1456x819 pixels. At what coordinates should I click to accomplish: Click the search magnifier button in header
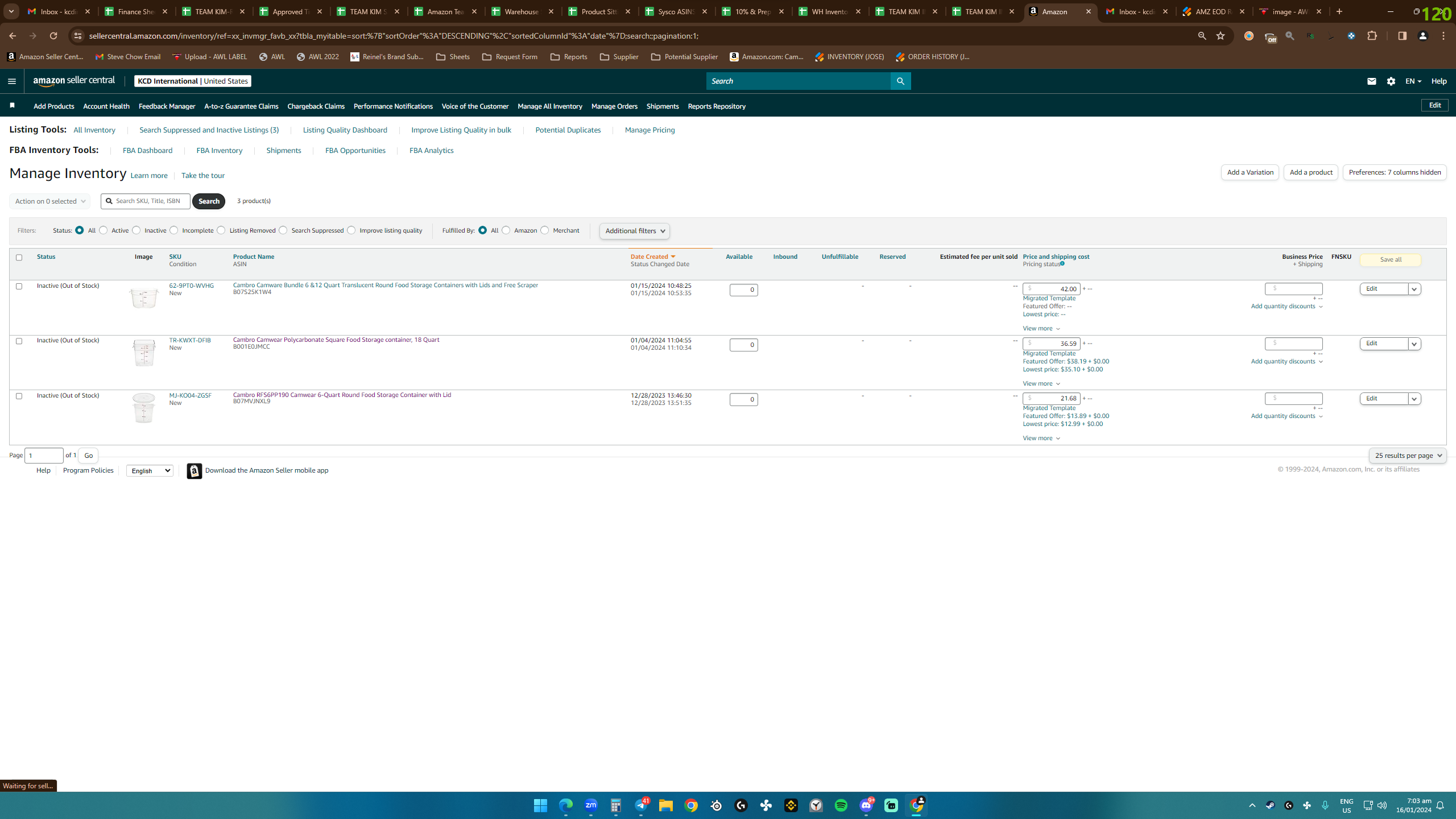pos(900,81)
